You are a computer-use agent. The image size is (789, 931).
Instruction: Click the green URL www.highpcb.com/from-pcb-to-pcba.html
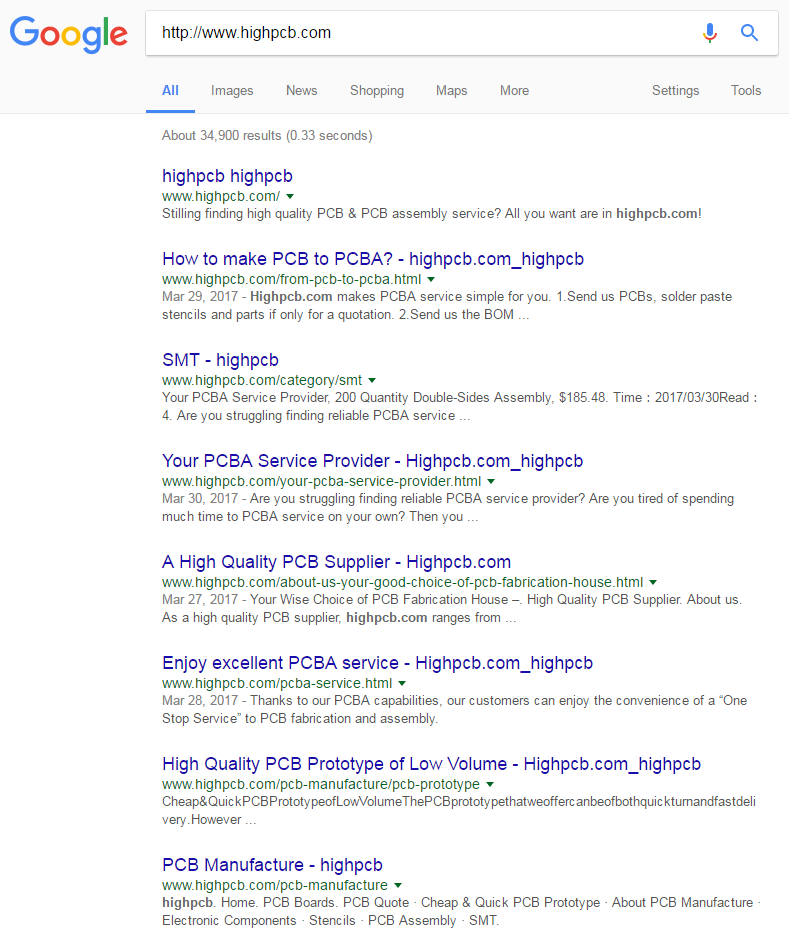click(291, 280)
